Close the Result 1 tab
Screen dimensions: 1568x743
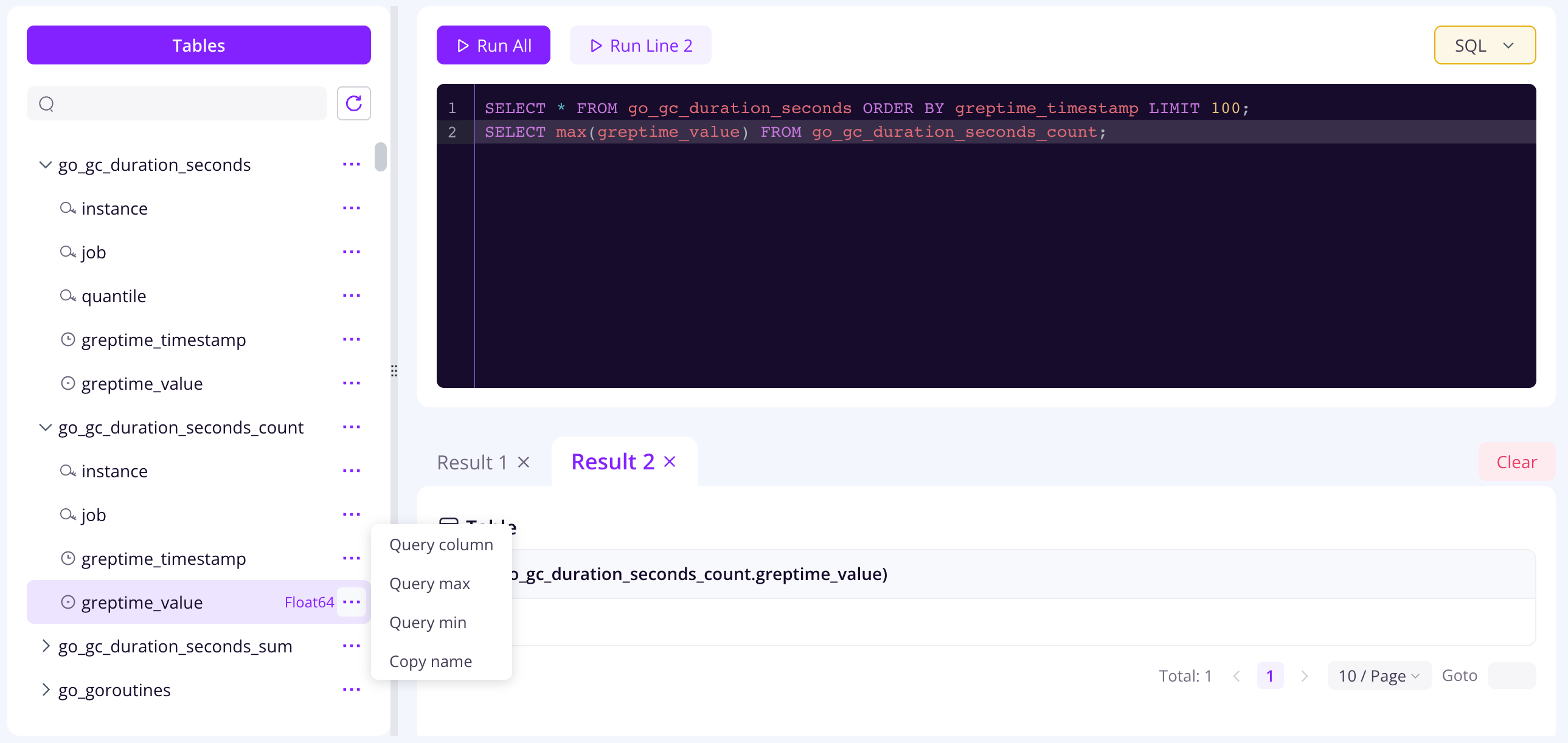[x=524, y=463]
